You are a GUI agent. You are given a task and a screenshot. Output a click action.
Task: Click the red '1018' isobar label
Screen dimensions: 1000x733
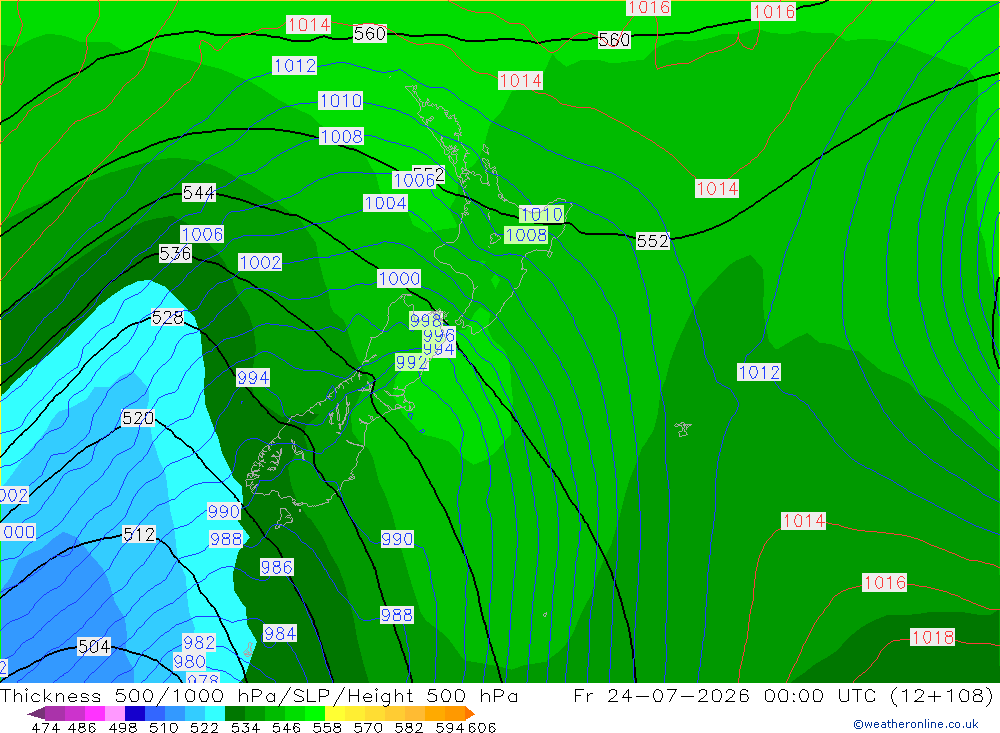coord(932,637)
